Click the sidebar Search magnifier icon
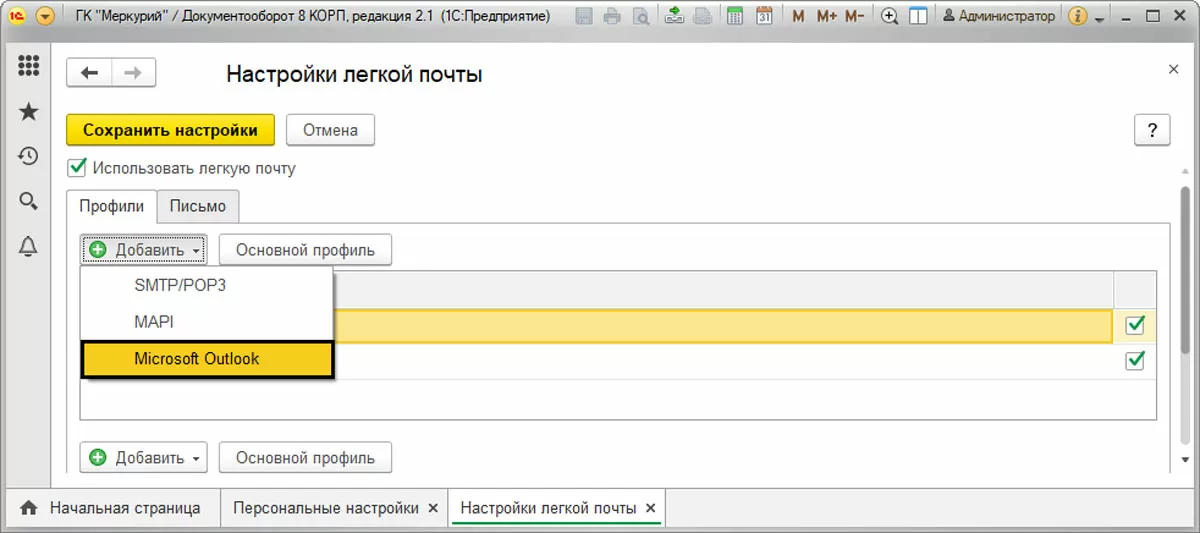Image resolution: width=1200 pixels, height=533 pixels. [28, 201]
